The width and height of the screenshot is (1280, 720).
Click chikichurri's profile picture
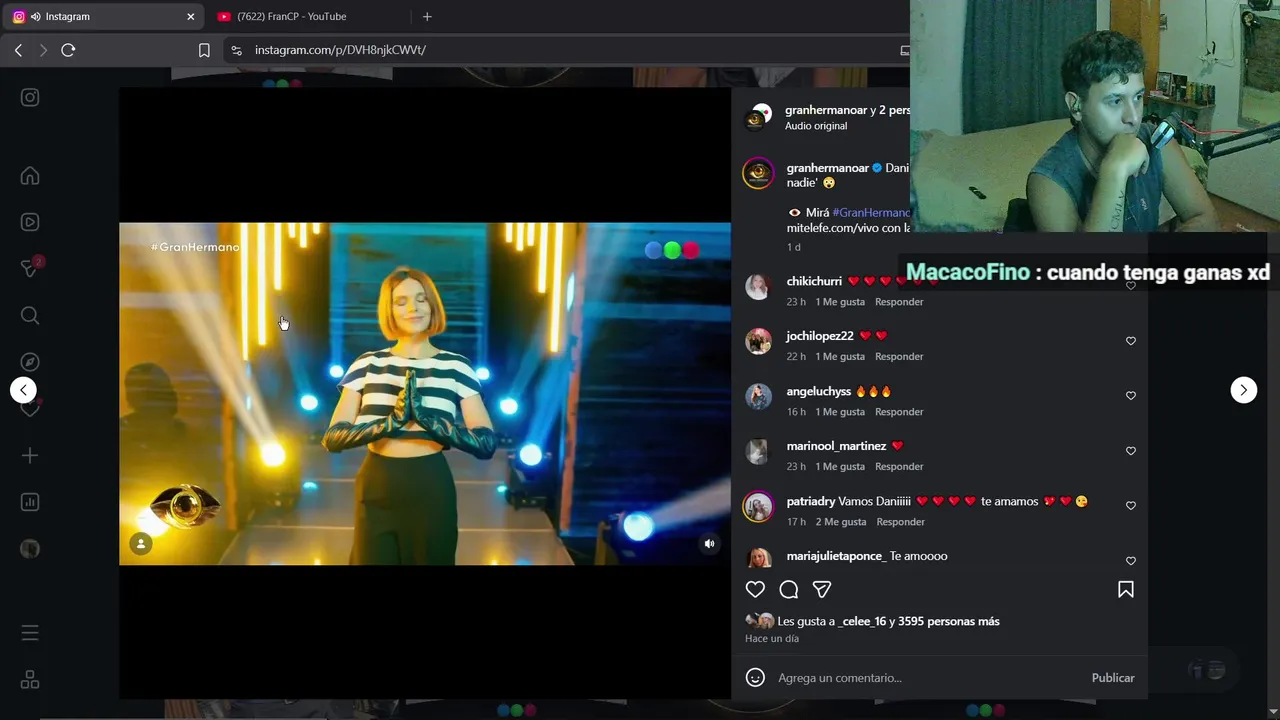pos(758,287)
